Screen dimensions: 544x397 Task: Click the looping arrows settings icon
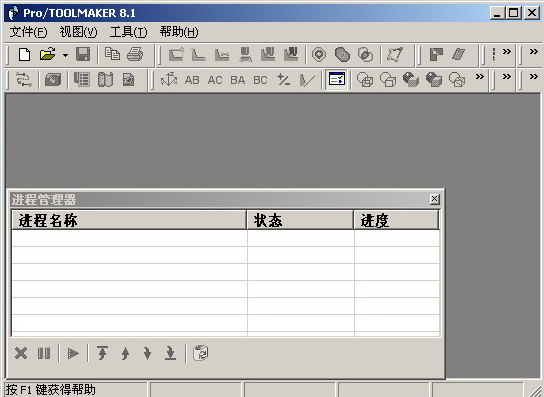(x=24, y=80)
